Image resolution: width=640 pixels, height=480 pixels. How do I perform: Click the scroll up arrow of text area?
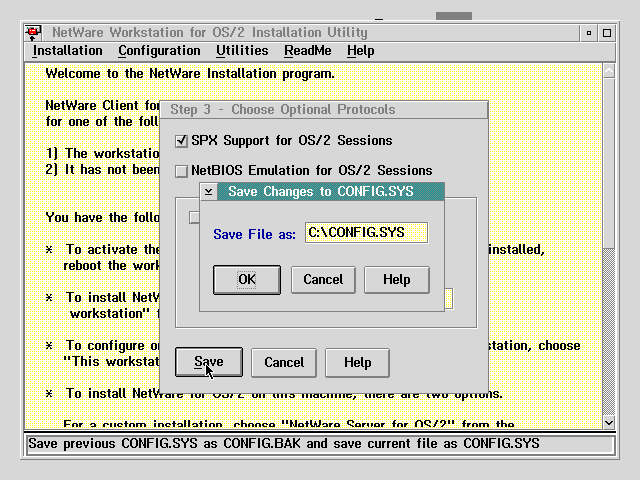click(x=609, y=71)
